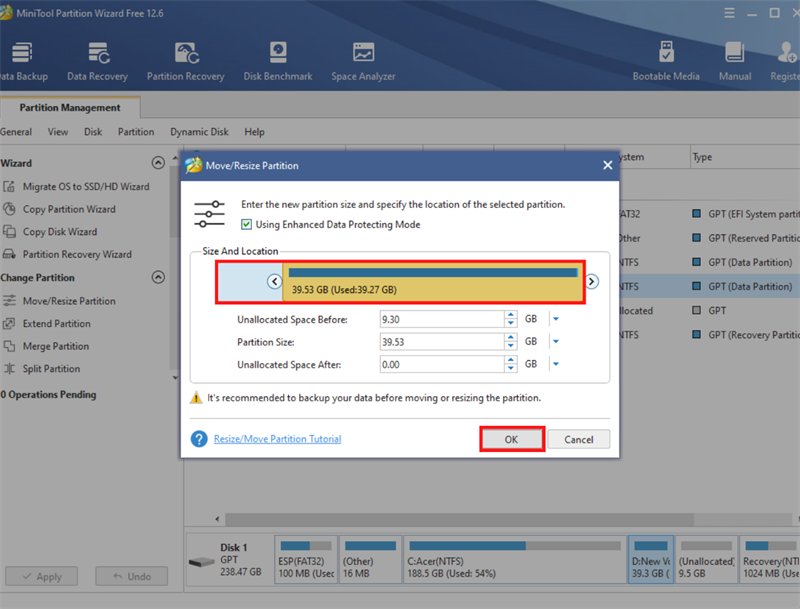Click the left arrow beside the partition bar
This screenshot has width=800, height=609.
point(275,282)
